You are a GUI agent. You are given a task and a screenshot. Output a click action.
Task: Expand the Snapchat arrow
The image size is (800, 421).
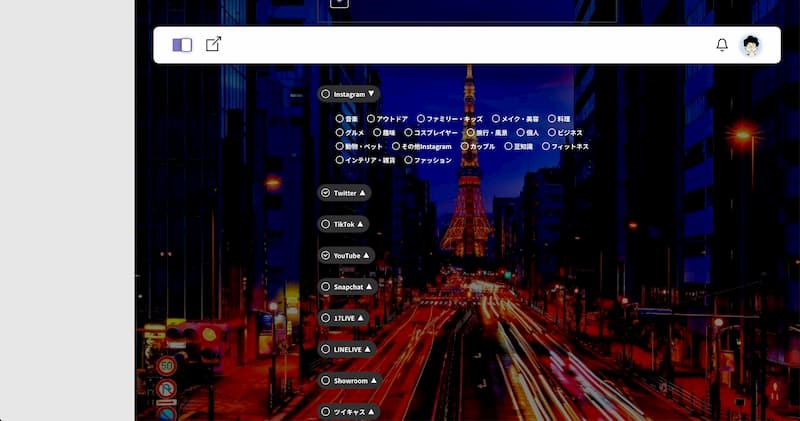pyautogui.click(x=369, y=286)
